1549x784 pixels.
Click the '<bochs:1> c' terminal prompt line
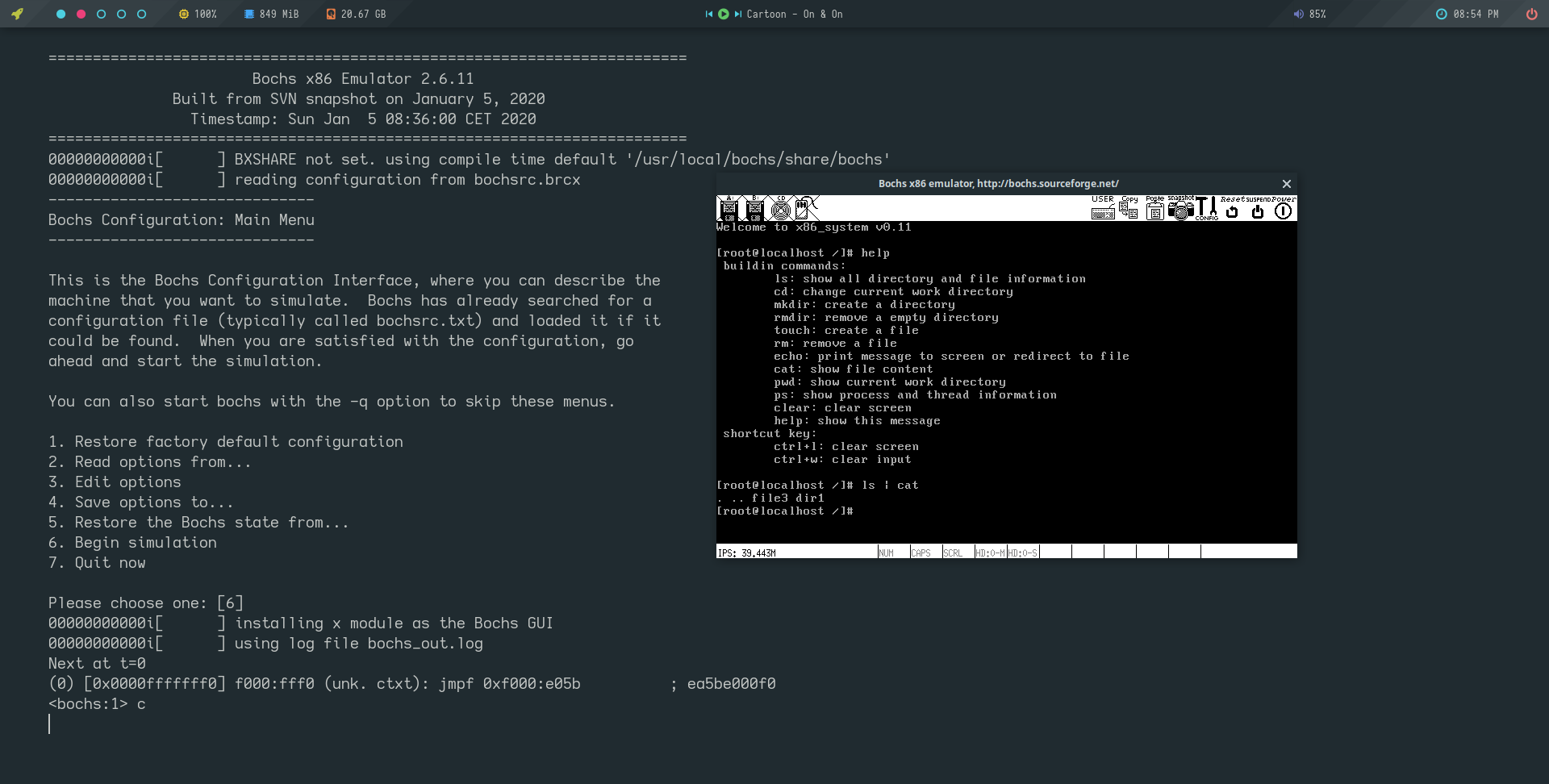point(97,704)
